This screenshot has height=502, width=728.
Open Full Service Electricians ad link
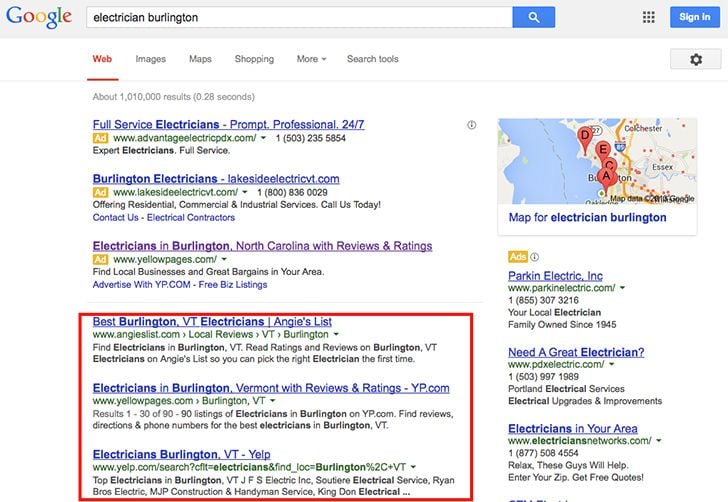click(228, 124)
